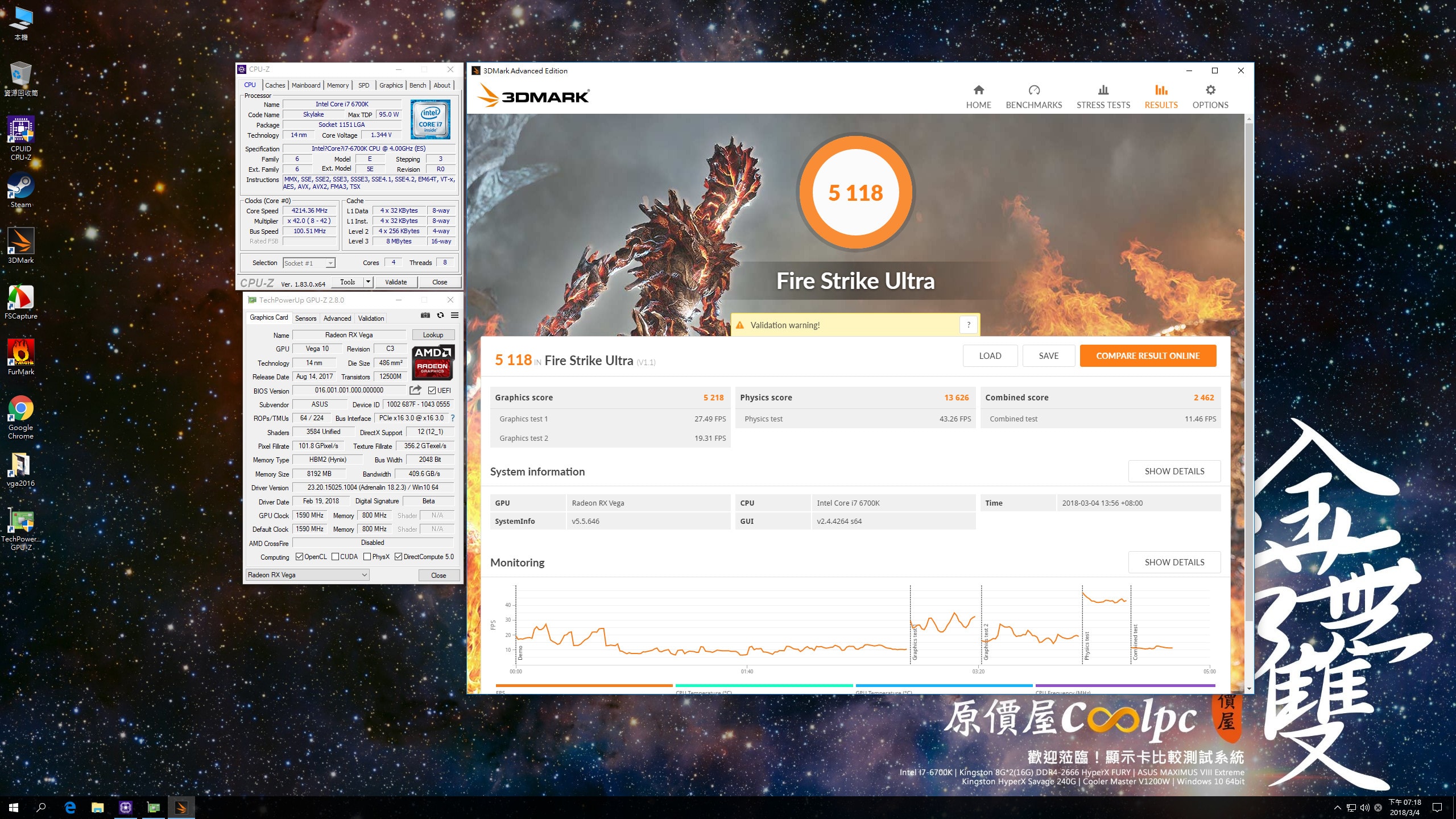Open the HOME section in 3DMark
Viewport: 1456px width, 819px height.
point(978,97)
